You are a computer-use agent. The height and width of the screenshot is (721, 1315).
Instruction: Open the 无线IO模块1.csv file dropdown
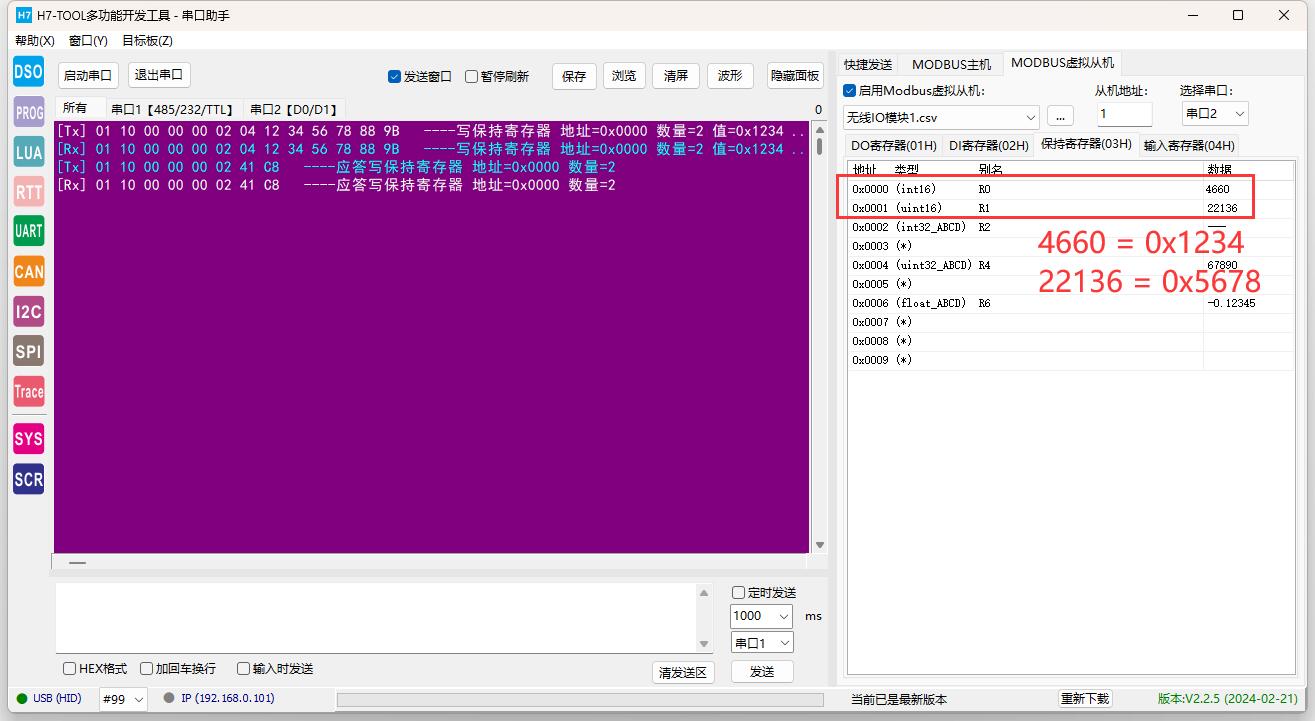pos(941,117)
